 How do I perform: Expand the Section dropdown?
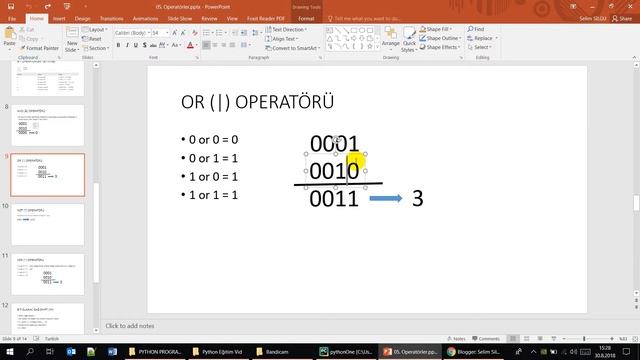click(x=95, y=48)
